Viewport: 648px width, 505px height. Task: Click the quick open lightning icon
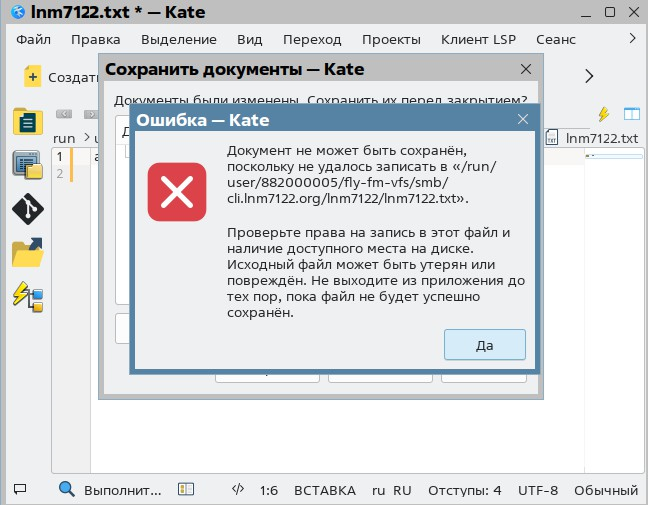[x=604, y=114]
